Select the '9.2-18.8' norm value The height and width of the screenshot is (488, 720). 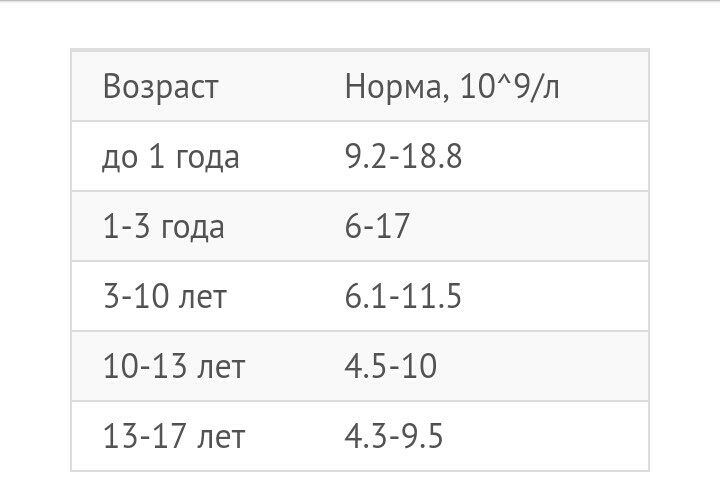pos(403,157)
